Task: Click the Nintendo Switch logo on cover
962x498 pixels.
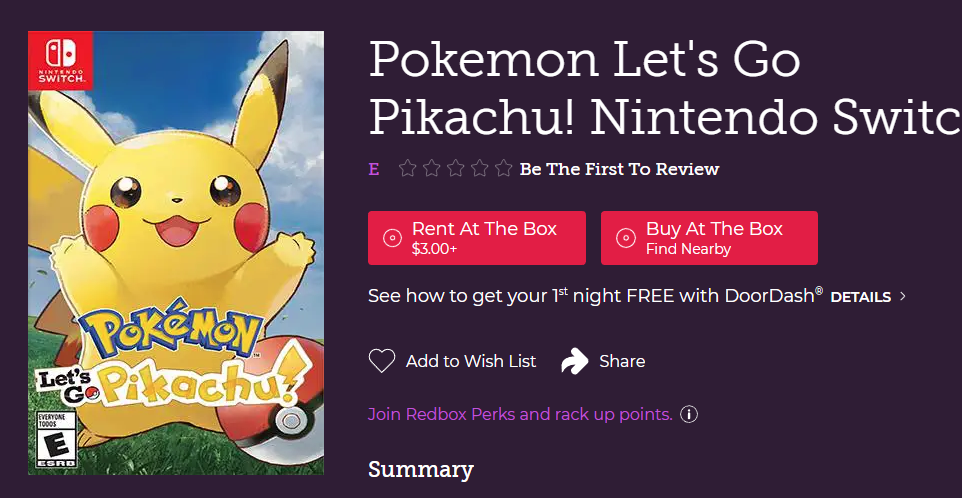Action: click(x=60, y=61)
